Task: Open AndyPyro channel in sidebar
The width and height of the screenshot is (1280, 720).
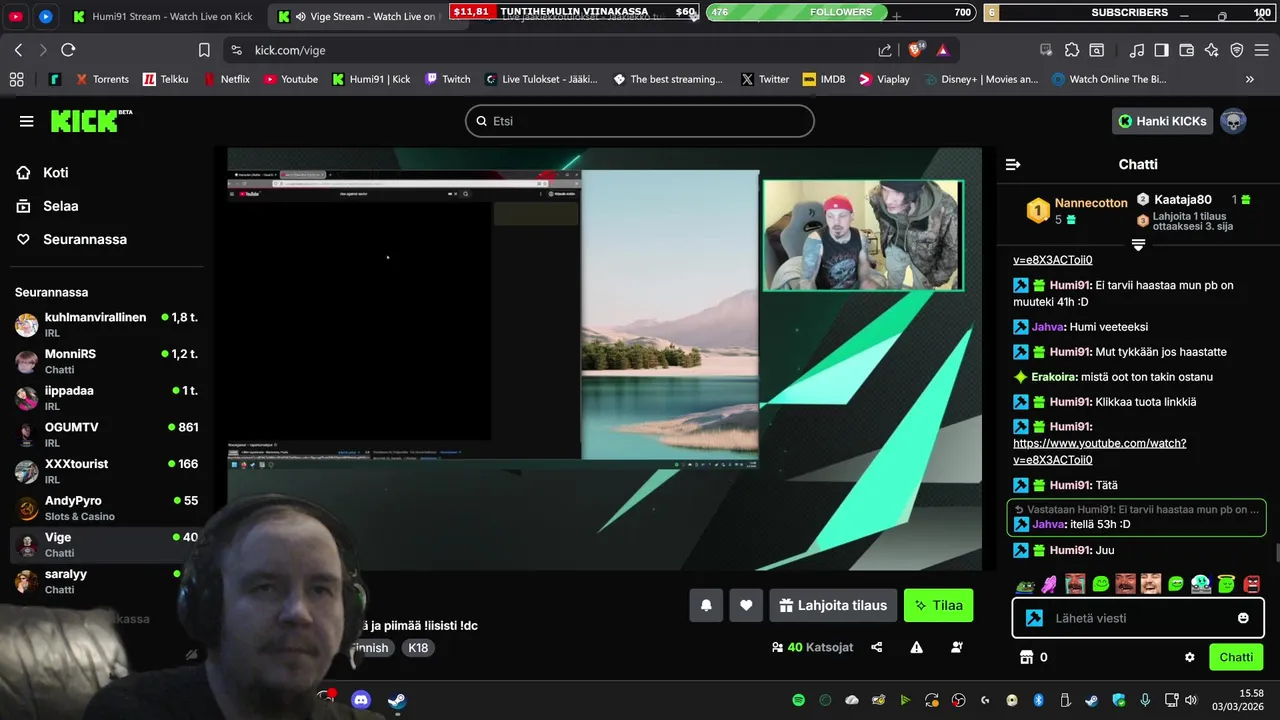Action: tap(106, 508)
